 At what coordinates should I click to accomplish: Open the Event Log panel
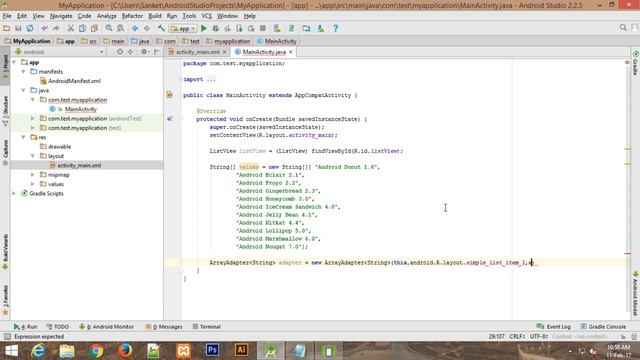click(x=553, y=327)
